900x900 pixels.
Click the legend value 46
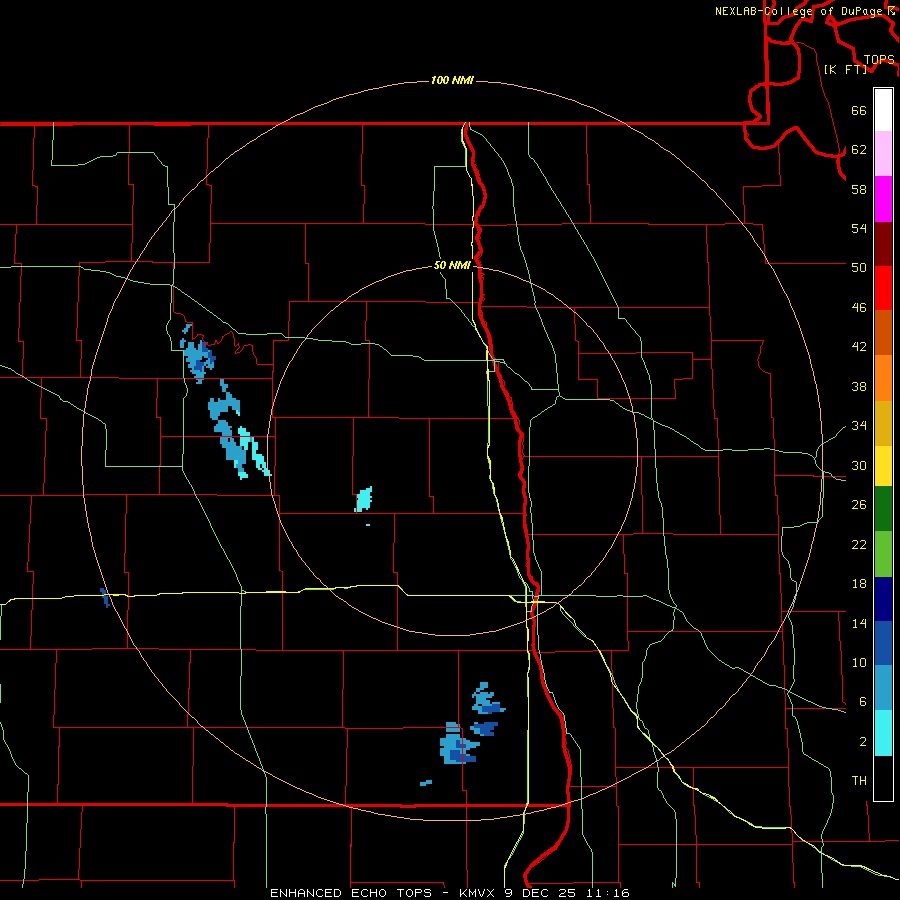point(859,308)
